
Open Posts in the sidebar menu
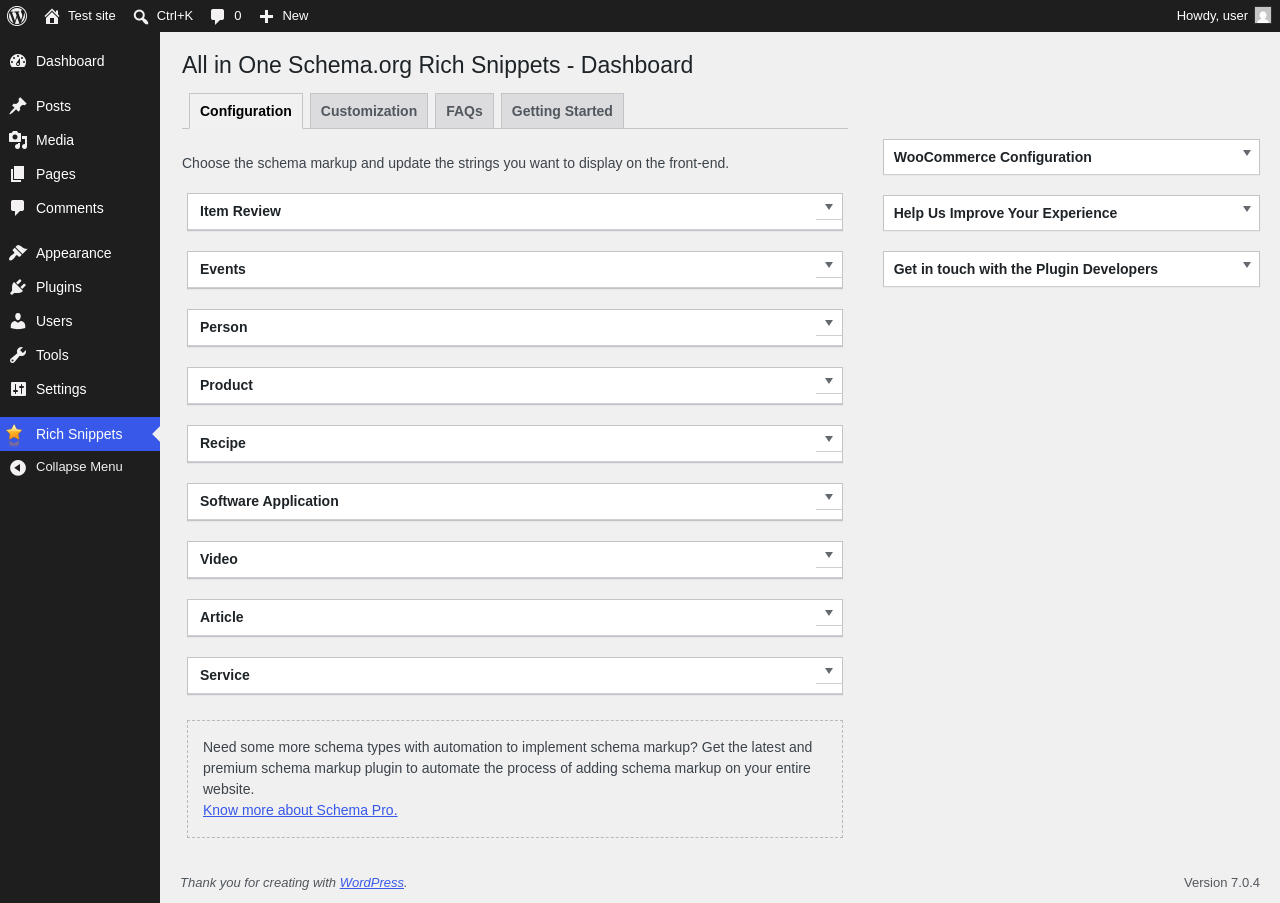(x=80, y=106)
